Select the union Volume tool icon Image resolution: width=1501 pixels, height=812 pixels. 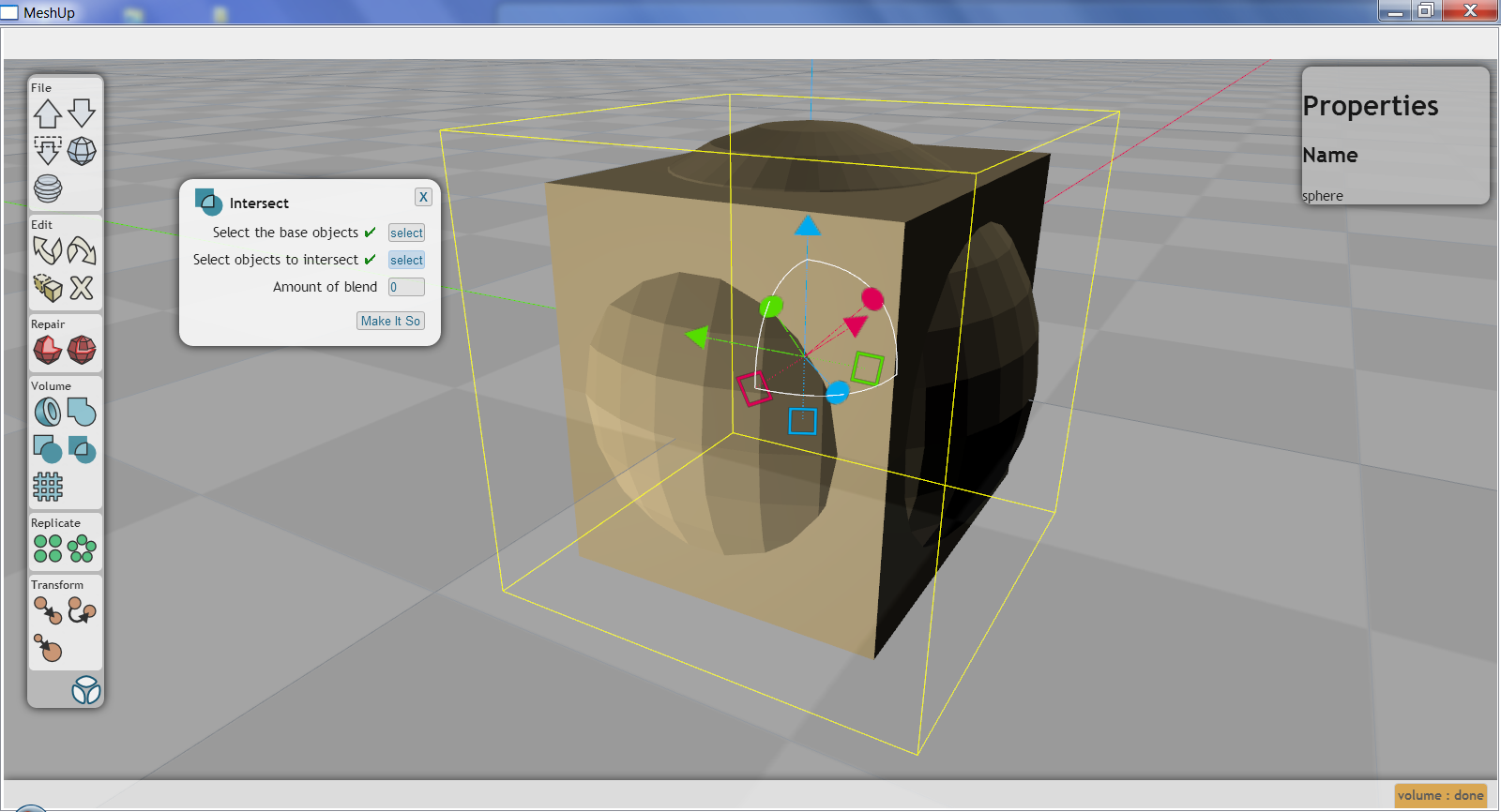tap(82, 412)
